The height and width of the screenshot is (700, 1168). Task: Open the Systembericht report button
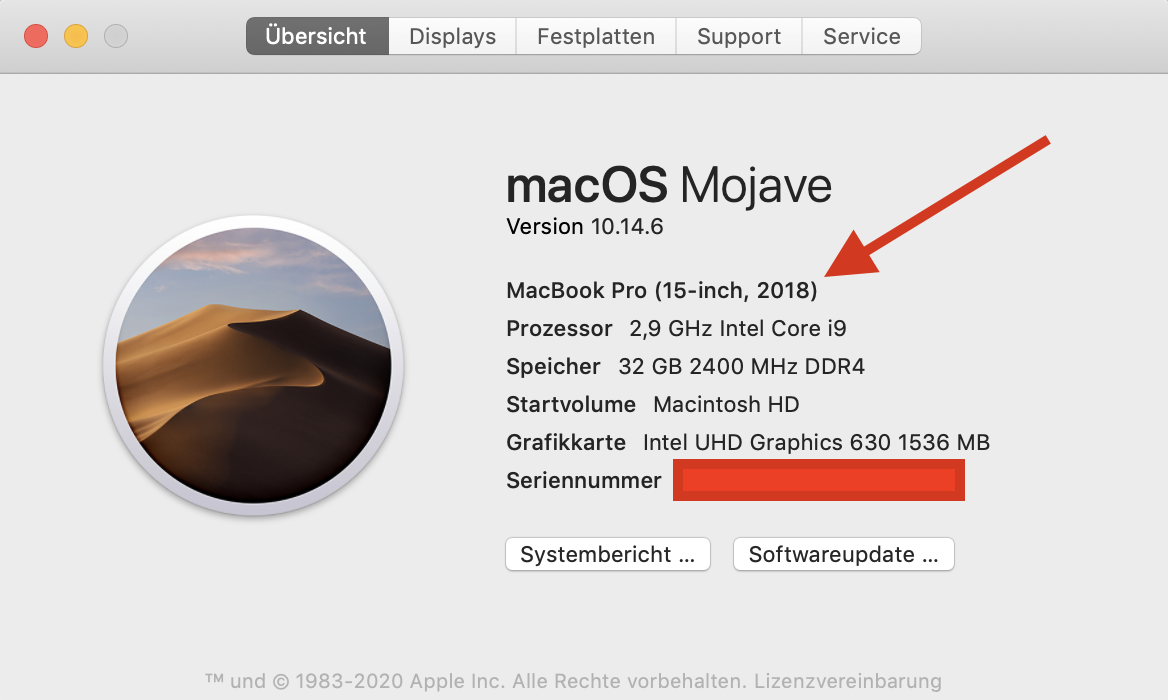[x=607, y=554]
